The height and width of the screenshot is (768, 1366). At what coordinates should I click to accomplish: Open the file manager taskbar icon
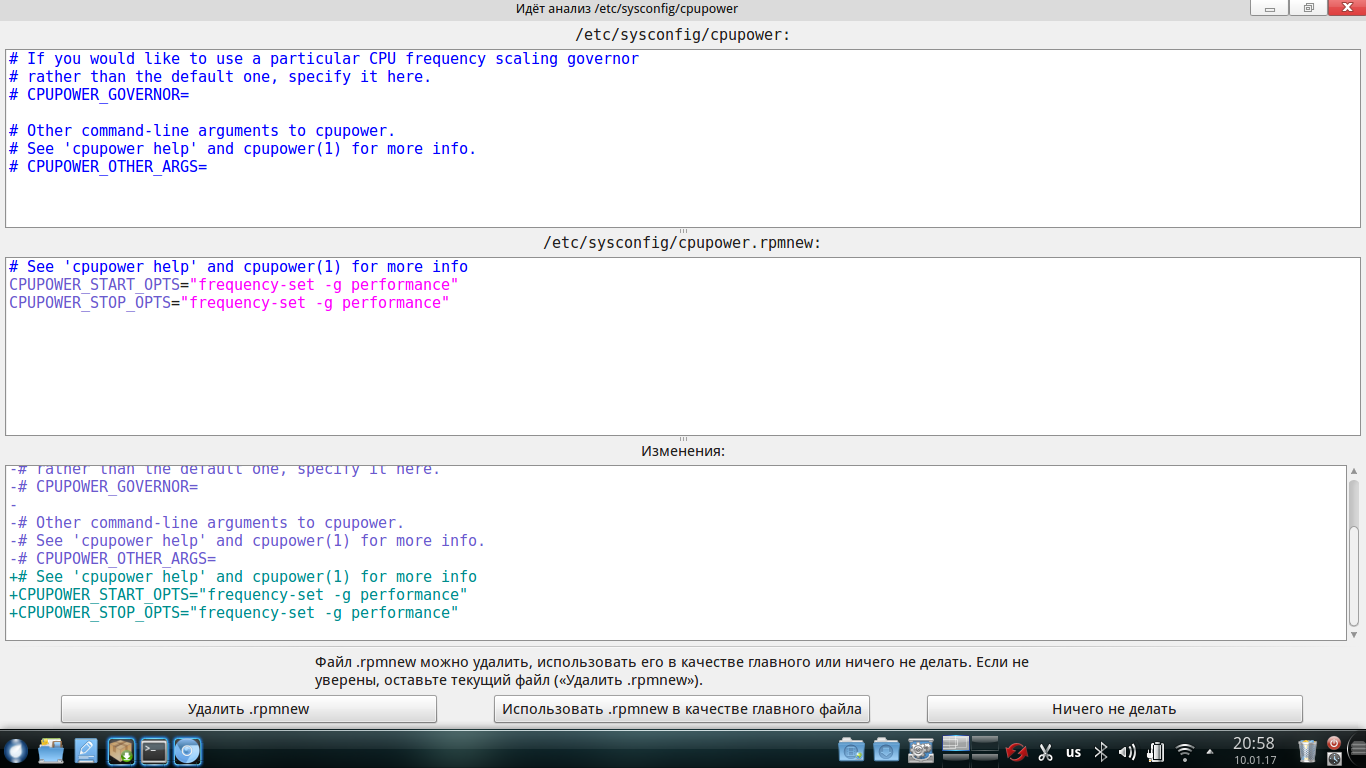tap(51, 750)
